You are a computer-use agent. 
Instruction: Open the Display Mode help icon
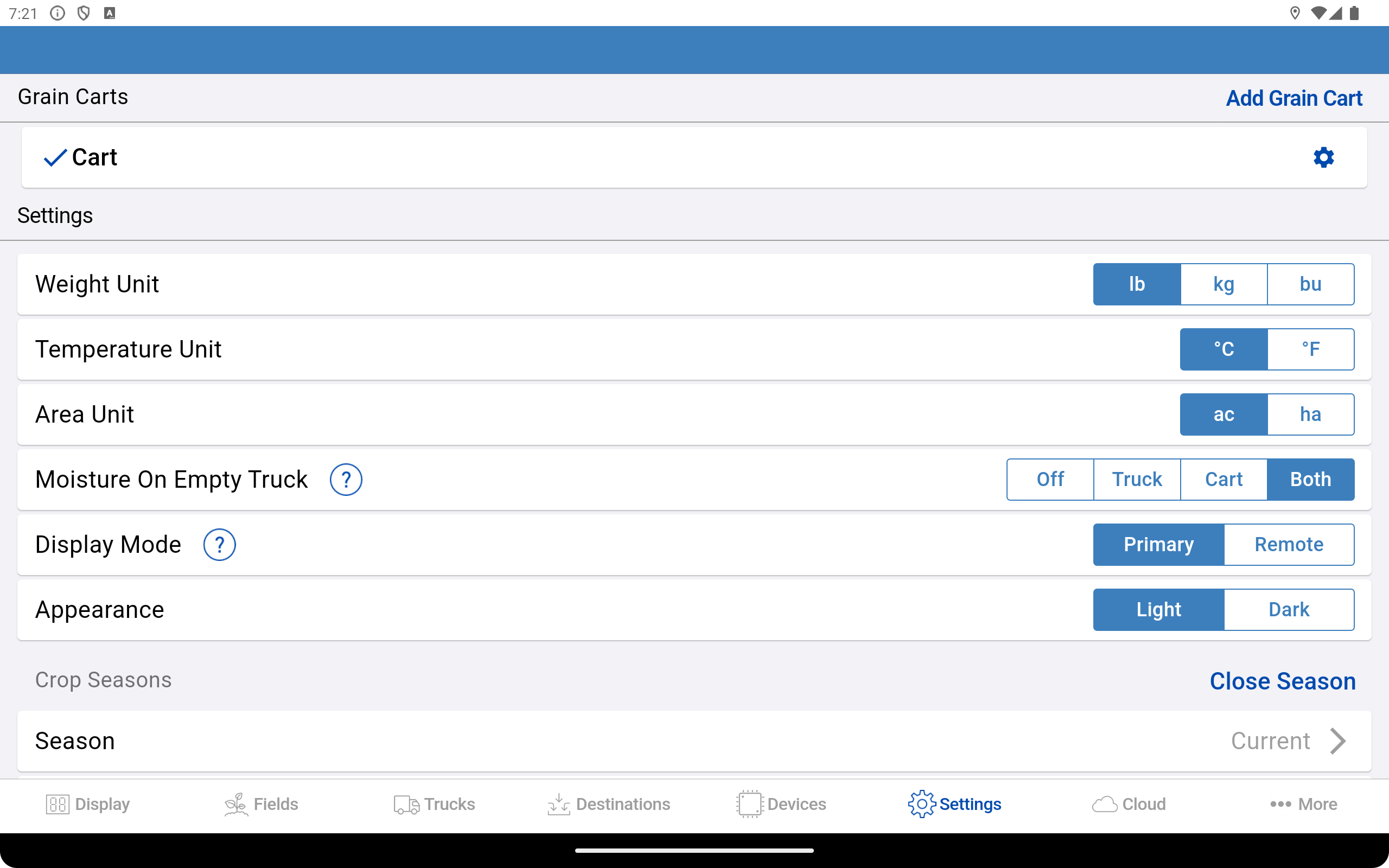[220, 544]
